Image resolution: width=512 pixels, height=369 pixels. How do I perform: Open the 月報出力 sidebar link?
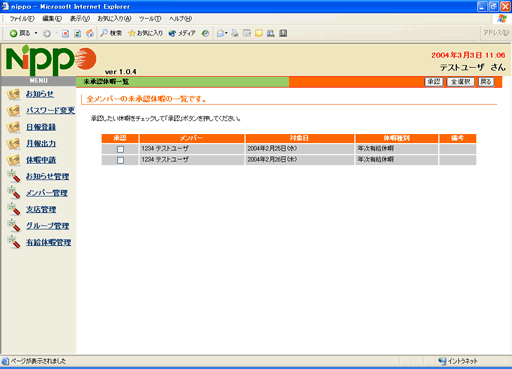[x=41, y=144]
